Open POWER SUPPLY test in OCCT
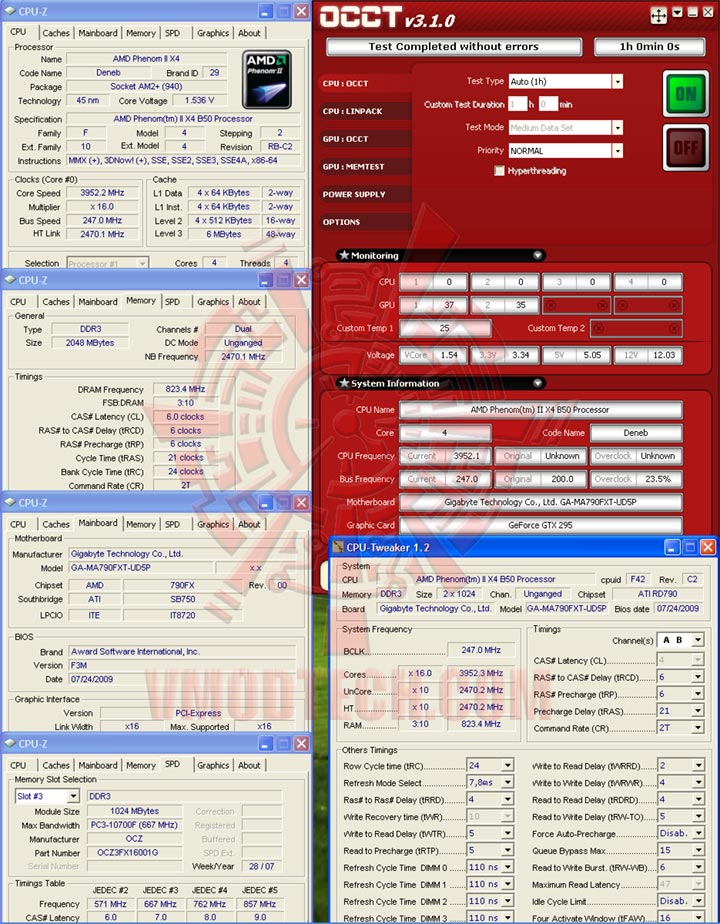720x924 pixels. [364, 194]
